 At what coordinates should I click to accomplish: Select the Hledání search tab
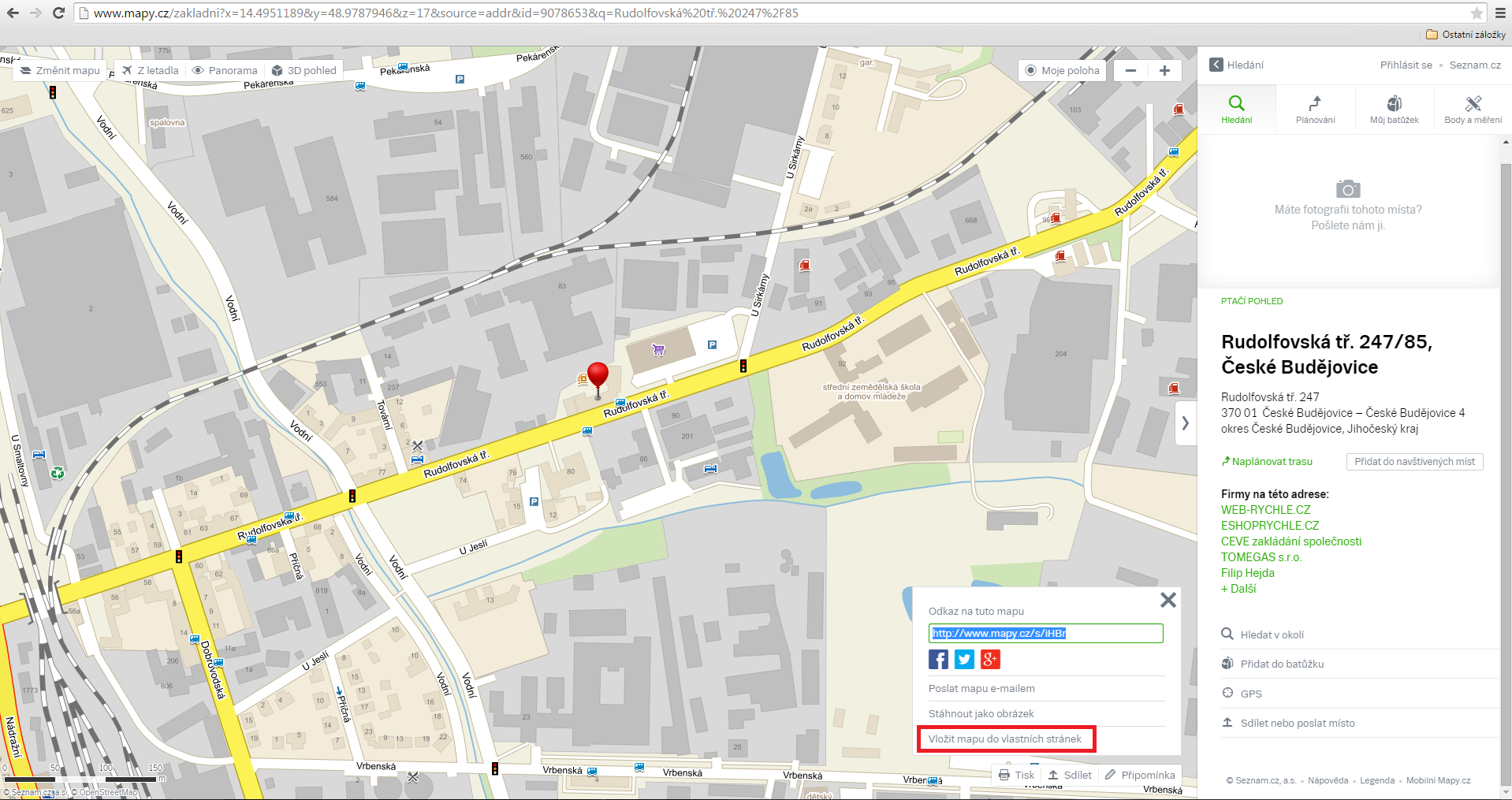tap(1236, 109)
